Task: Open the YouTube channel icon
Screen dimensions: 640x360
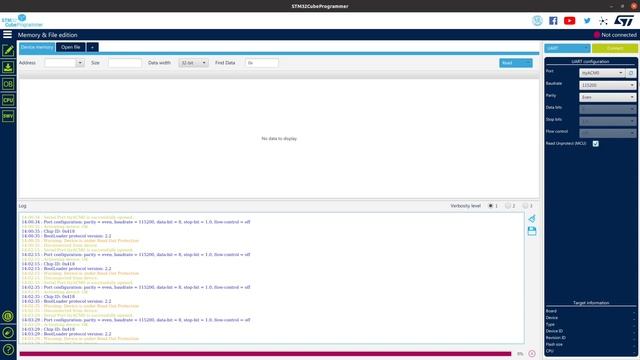Action: (x=569, y=20)
